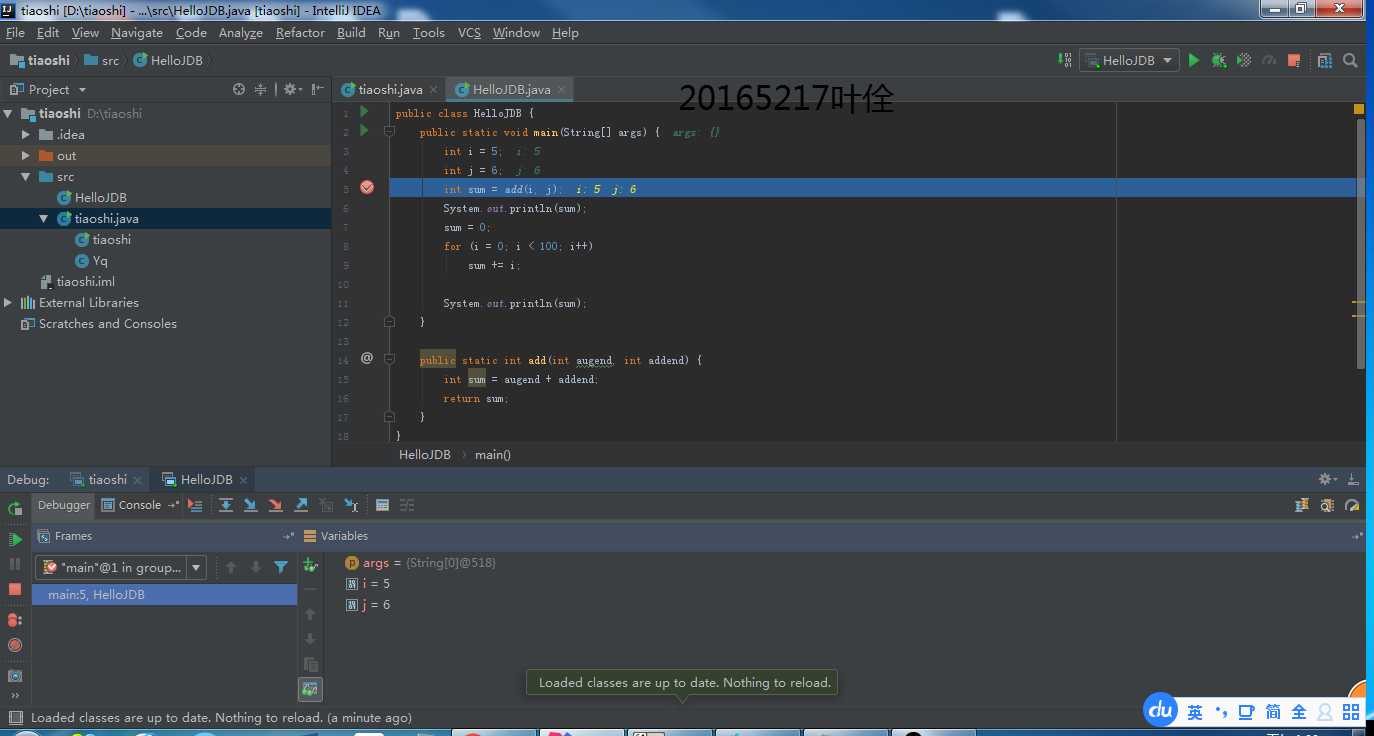Toggle tool window buttons in status bar
This screenshot has width=1374, height=736.
click(x=15, y=717)
